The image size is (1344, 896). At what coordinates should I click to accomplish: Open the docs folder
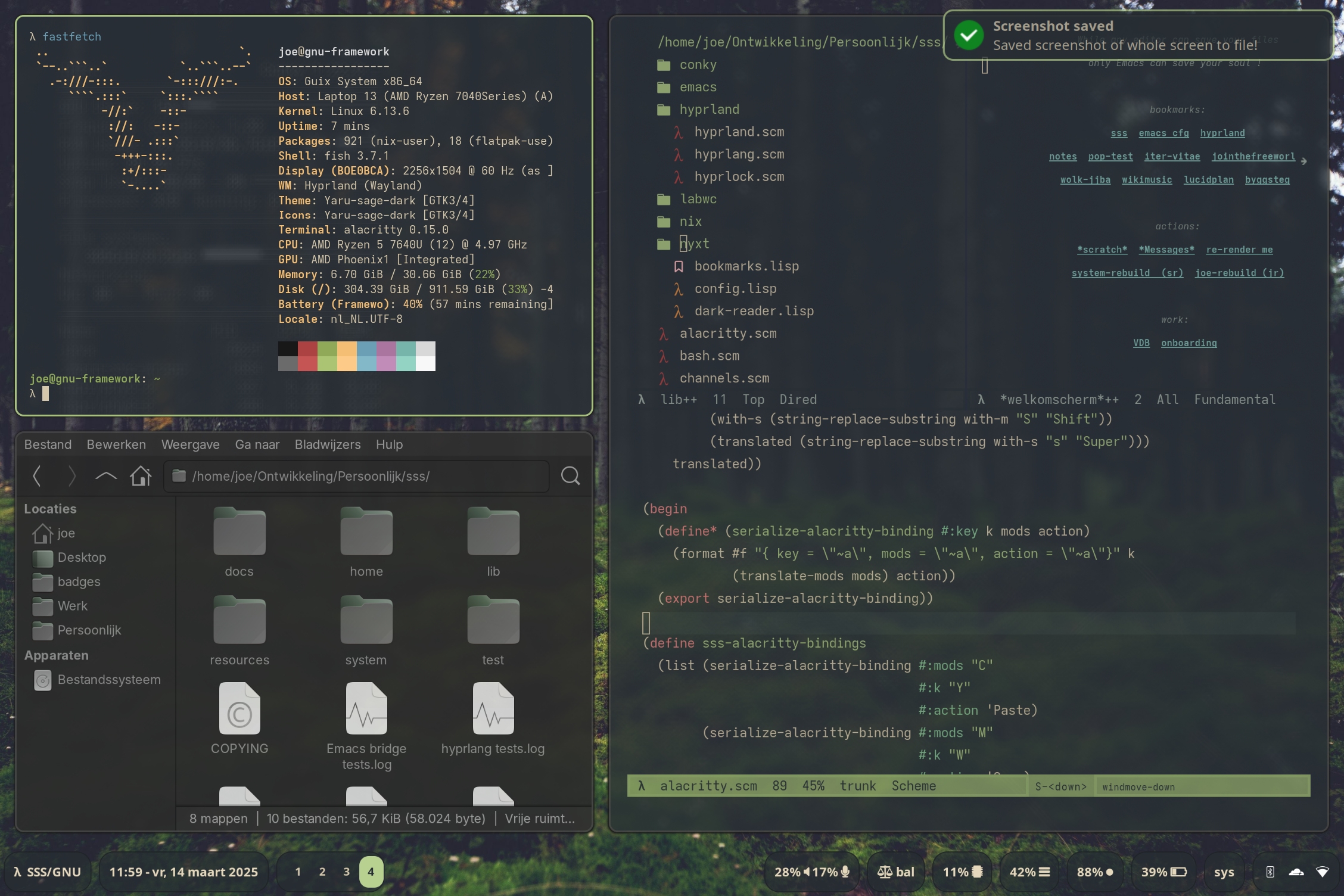(x=239, y=542)
